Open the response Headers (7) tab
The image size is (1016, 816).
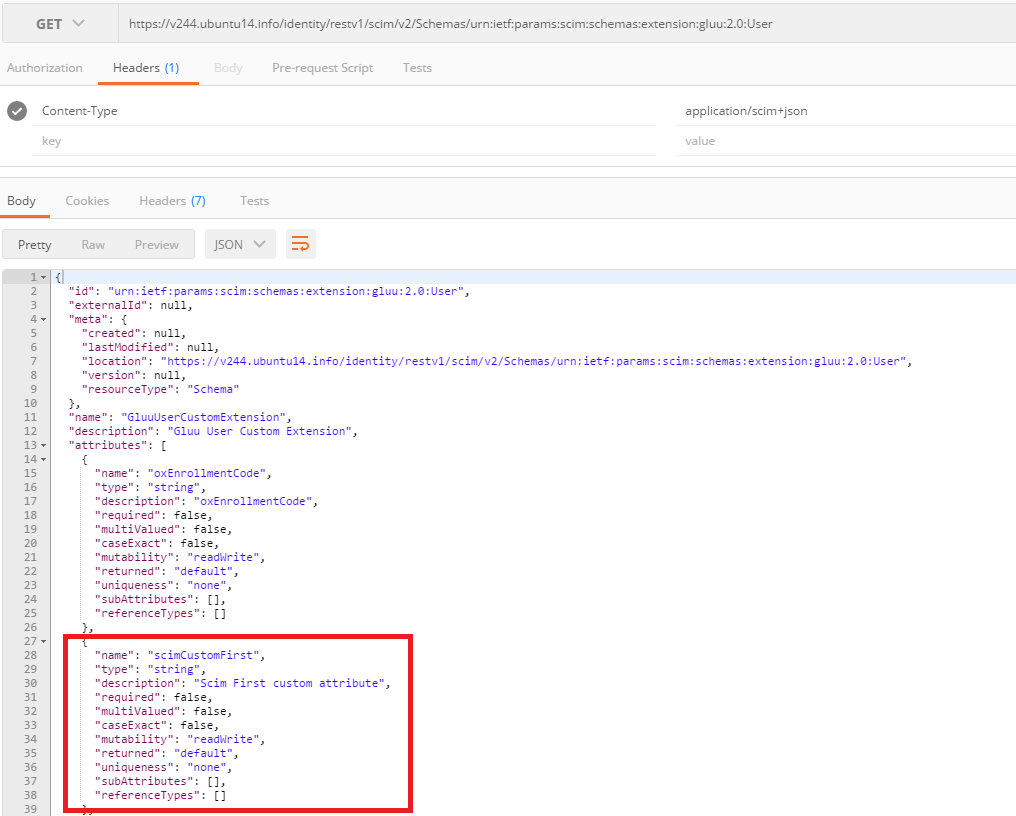[x=172, y=201]
